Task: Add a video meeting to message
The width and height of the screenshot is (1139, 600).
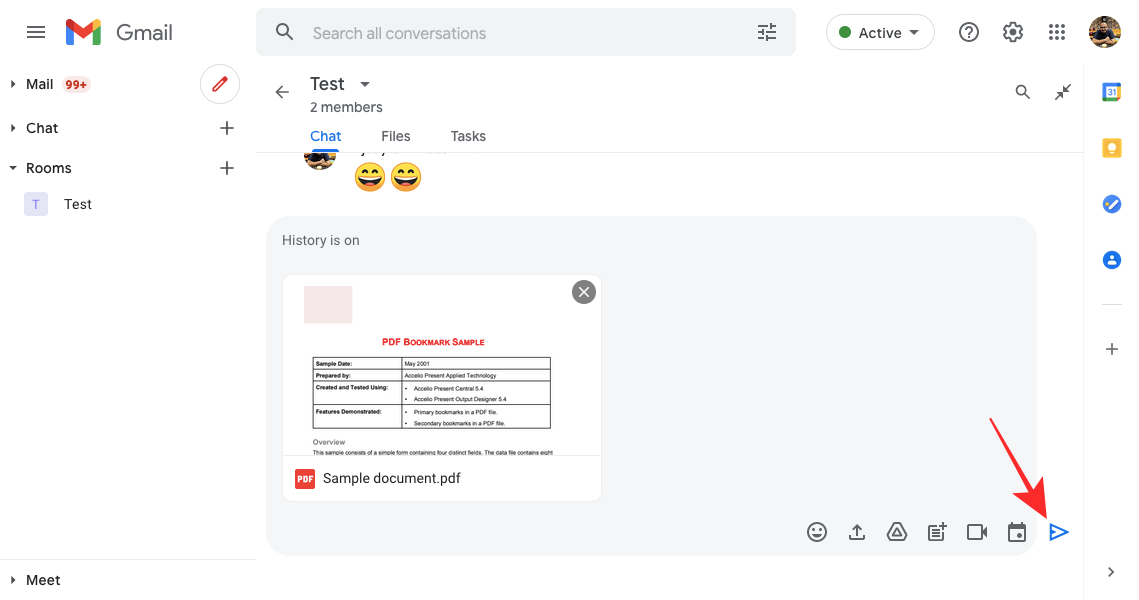Action: (977, 532)
